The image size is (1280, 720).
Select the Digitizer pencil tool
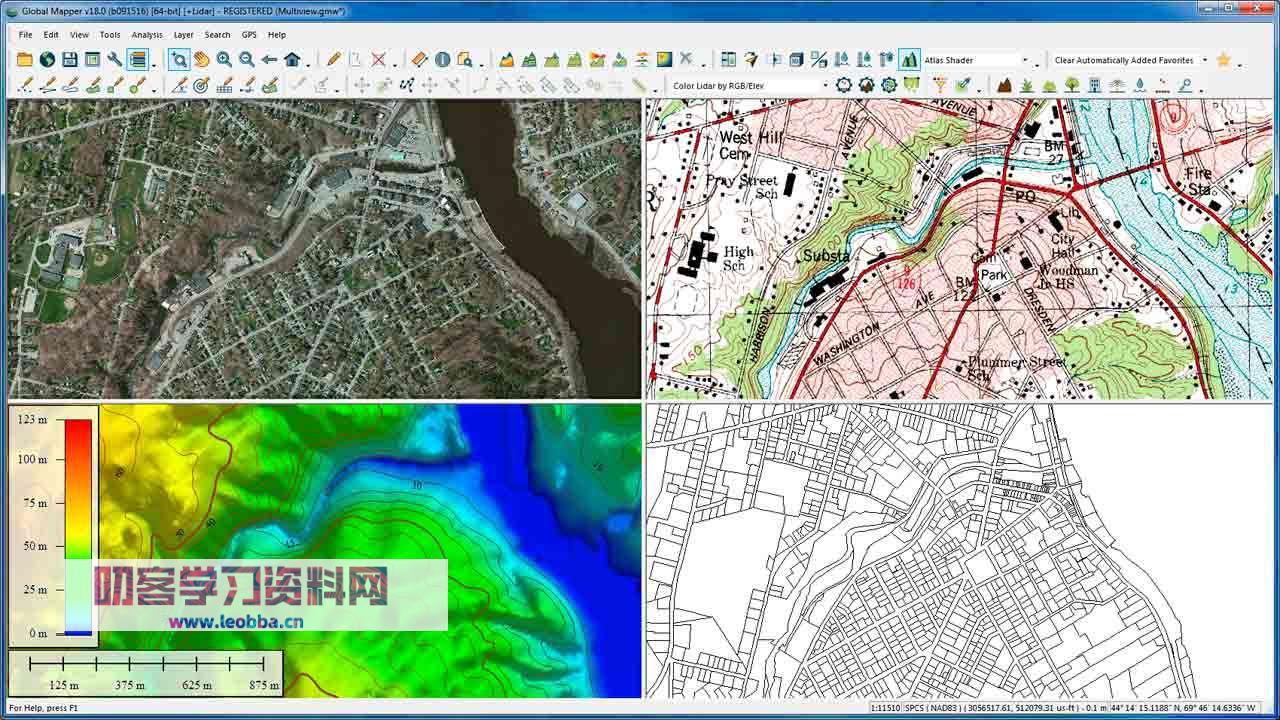333,60
